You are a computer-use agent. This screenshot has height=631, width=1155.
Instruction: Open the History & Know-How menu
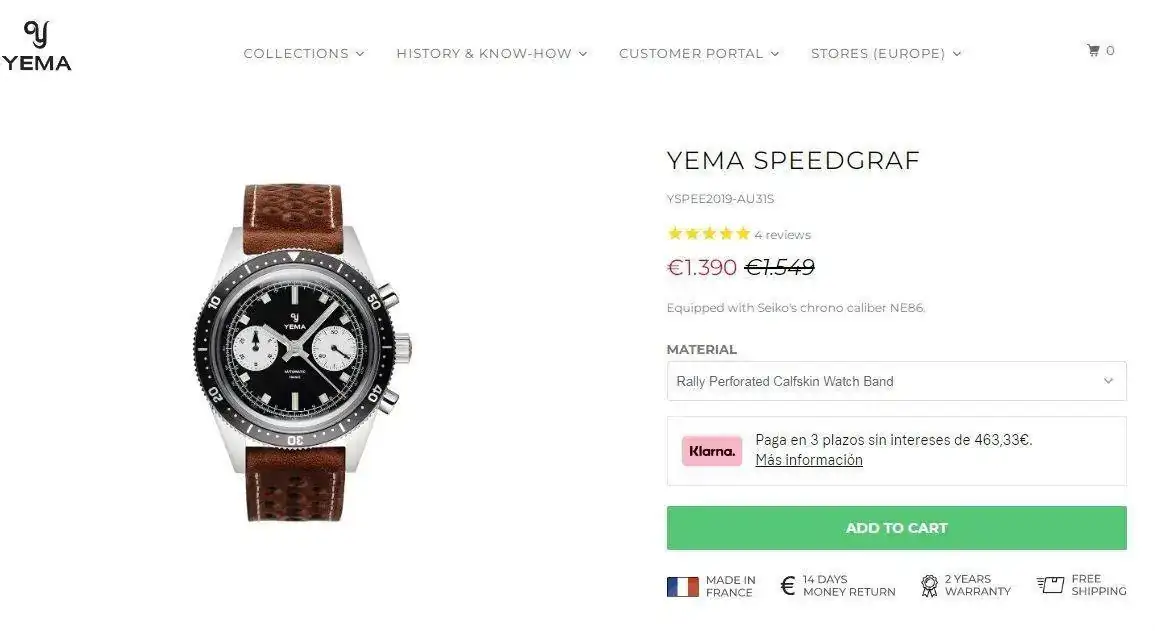click(x=491, y=54)
